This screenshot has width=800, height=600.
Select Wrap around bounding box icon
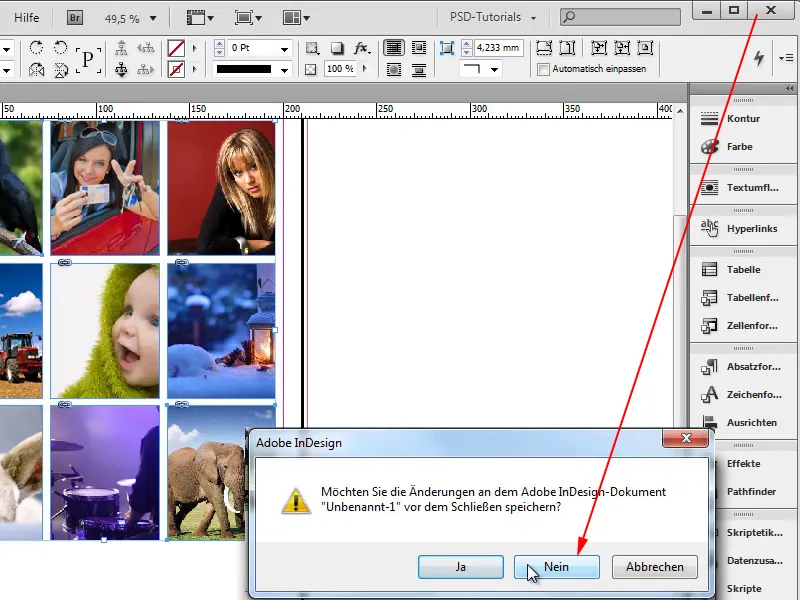click(x=418, y=48)
